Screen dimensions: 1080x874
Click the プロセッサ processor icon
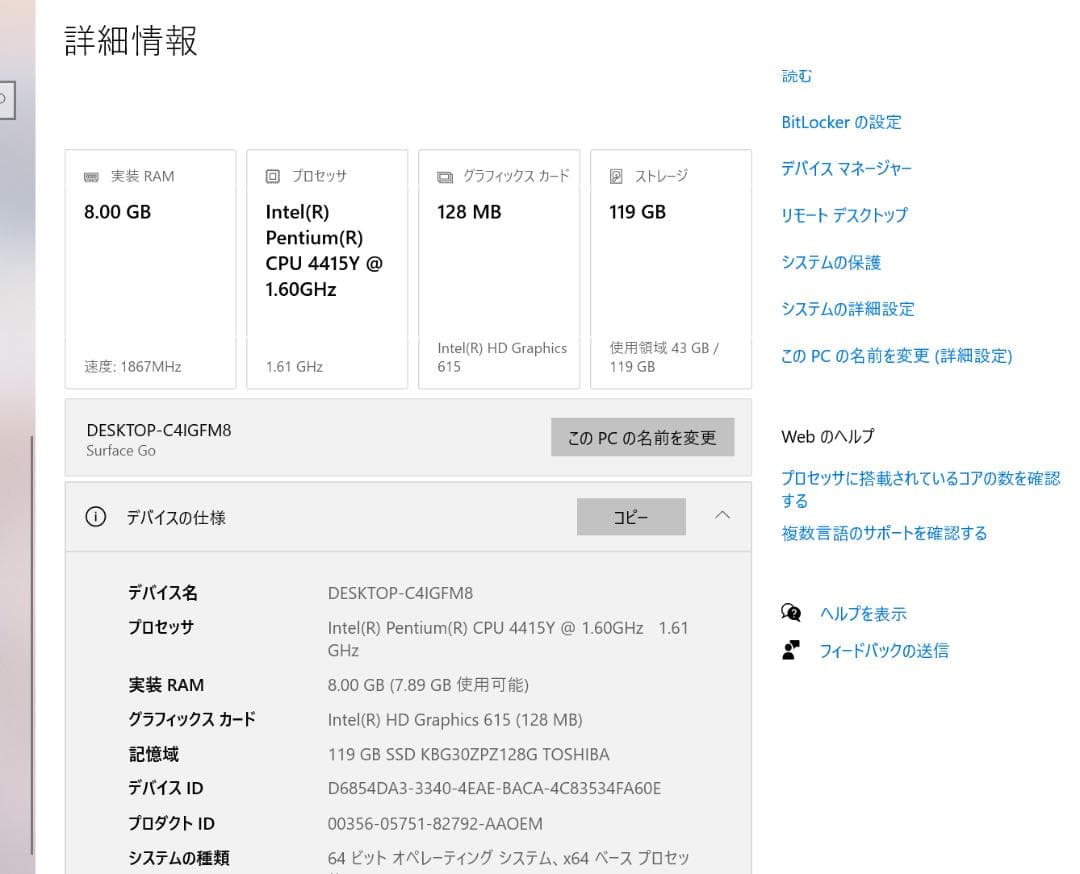pos(271,175)
